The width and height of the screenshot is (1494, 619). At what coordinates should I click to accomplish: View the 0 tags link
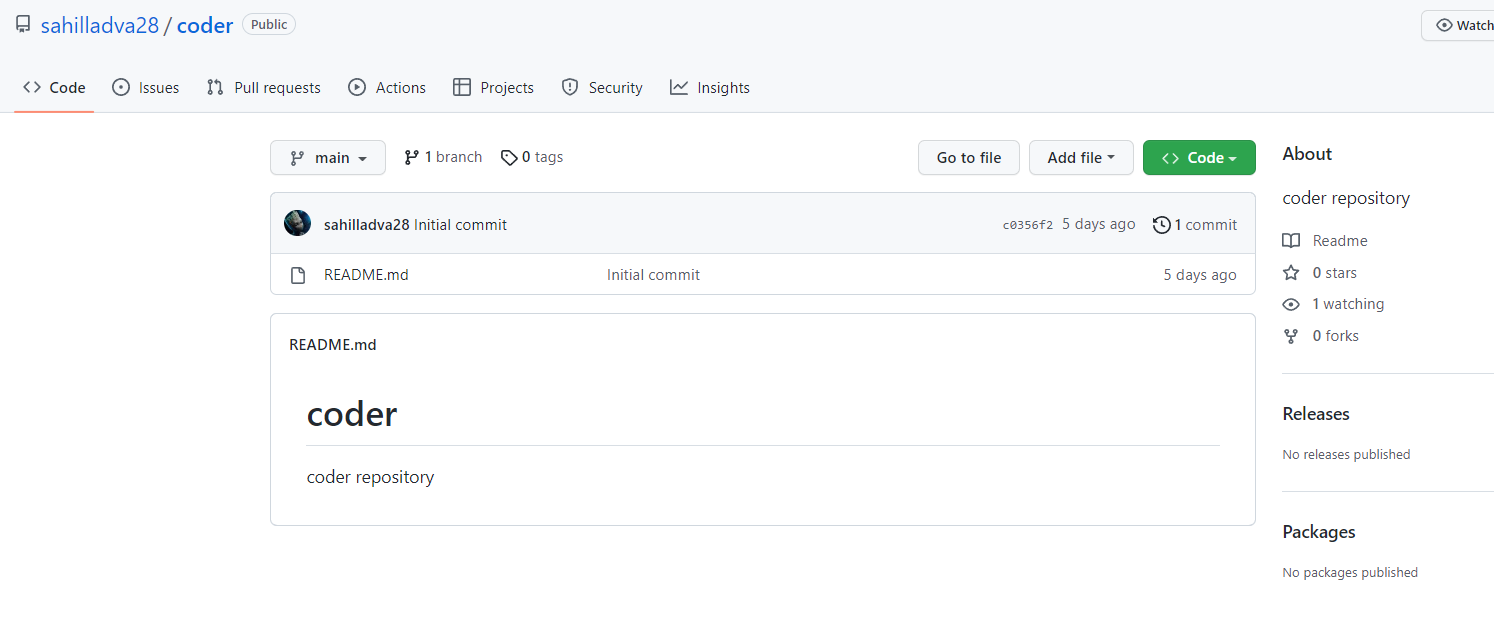(532, 157)
